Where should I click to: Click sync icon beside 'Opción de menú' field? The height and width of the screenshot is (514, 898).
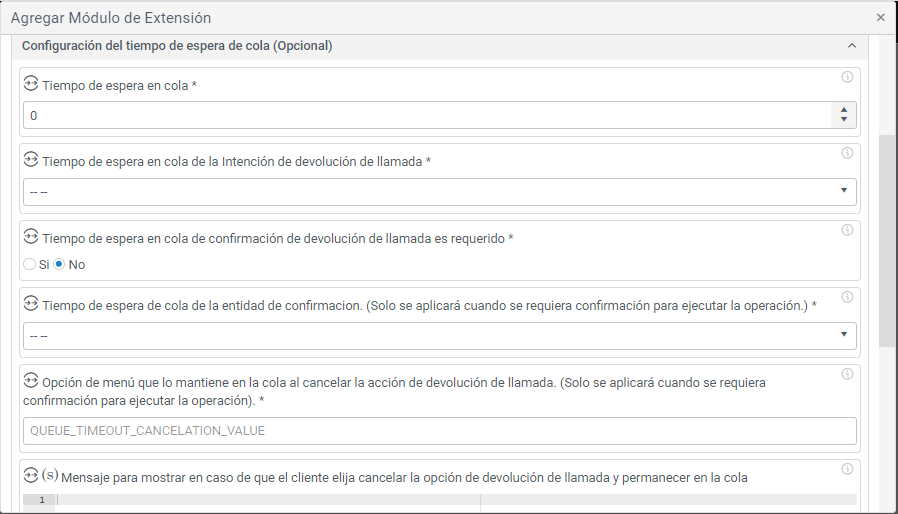pyautogui.click(x=31, y=380)
